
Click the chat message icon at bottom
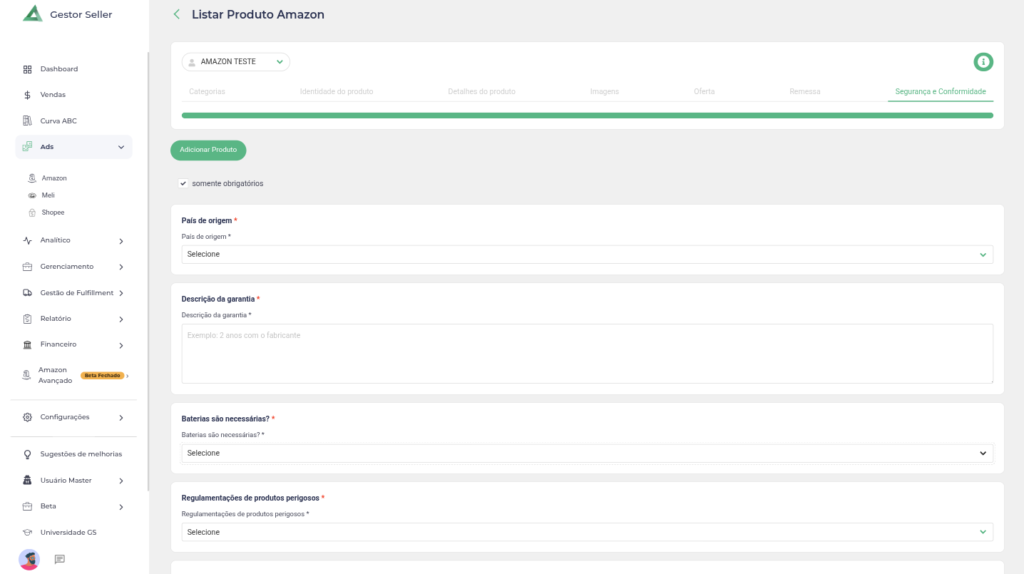pos(59,559)
